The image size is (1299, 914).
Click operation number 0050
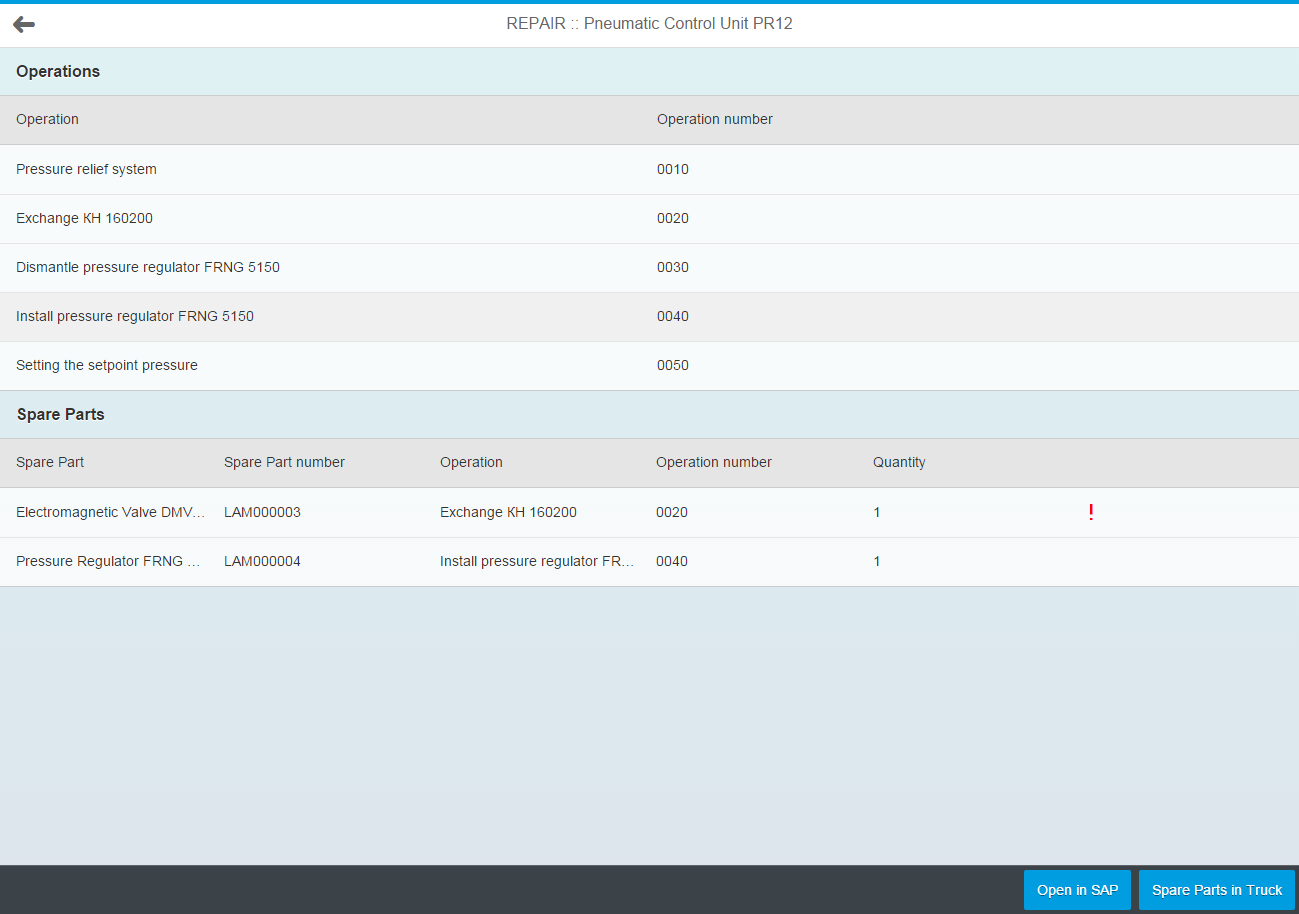point(673,365)
